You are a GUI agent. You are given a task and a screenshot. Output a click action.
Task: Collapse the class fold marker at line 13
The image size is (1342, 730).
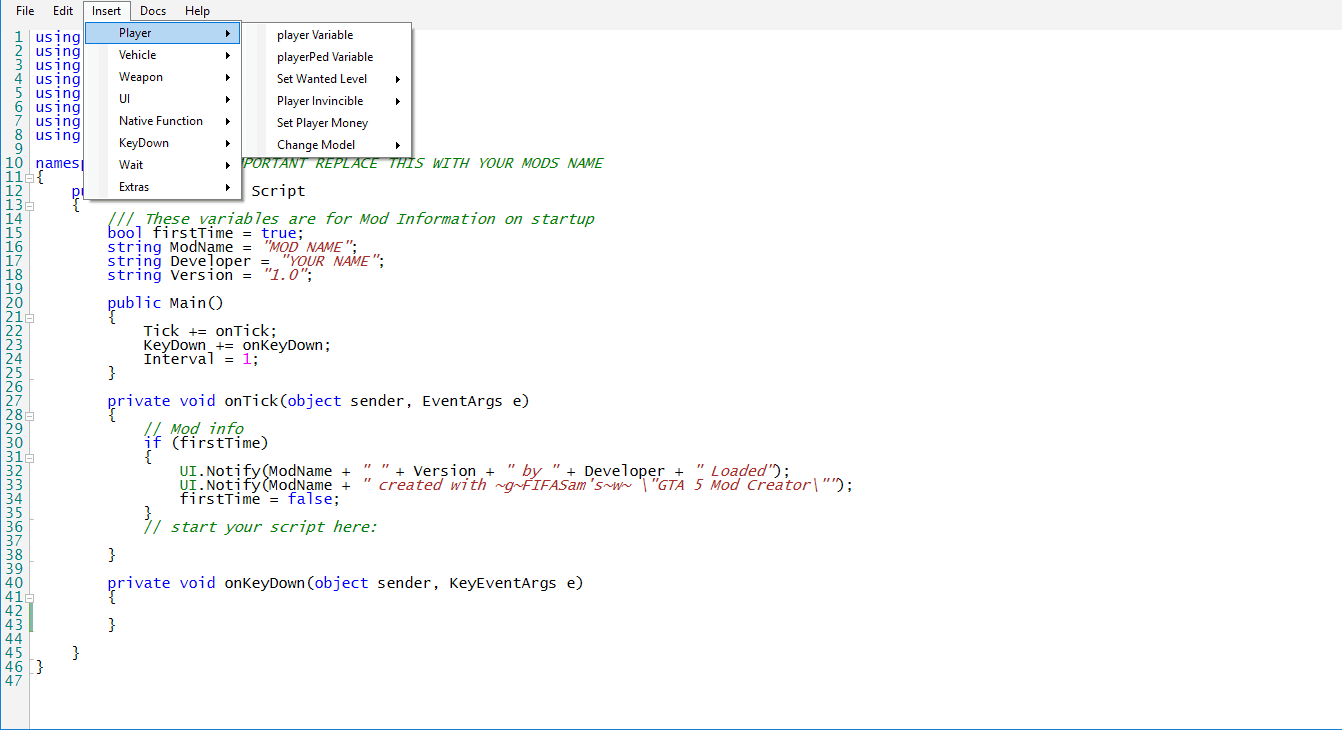(30, 205)
